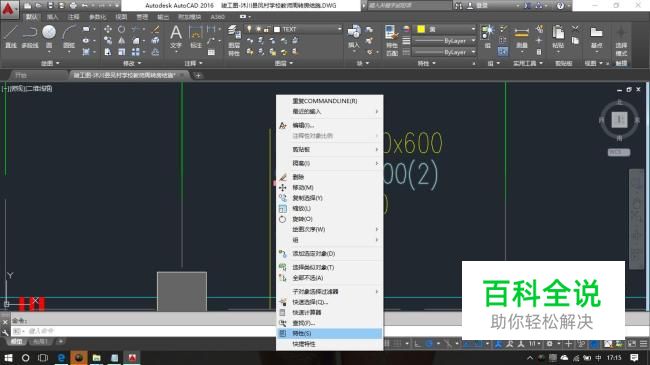Viewport: 650px width, 365px height.
Task: Toggle the TEXT layer freeze sun icon
Action: coord(258,29)
